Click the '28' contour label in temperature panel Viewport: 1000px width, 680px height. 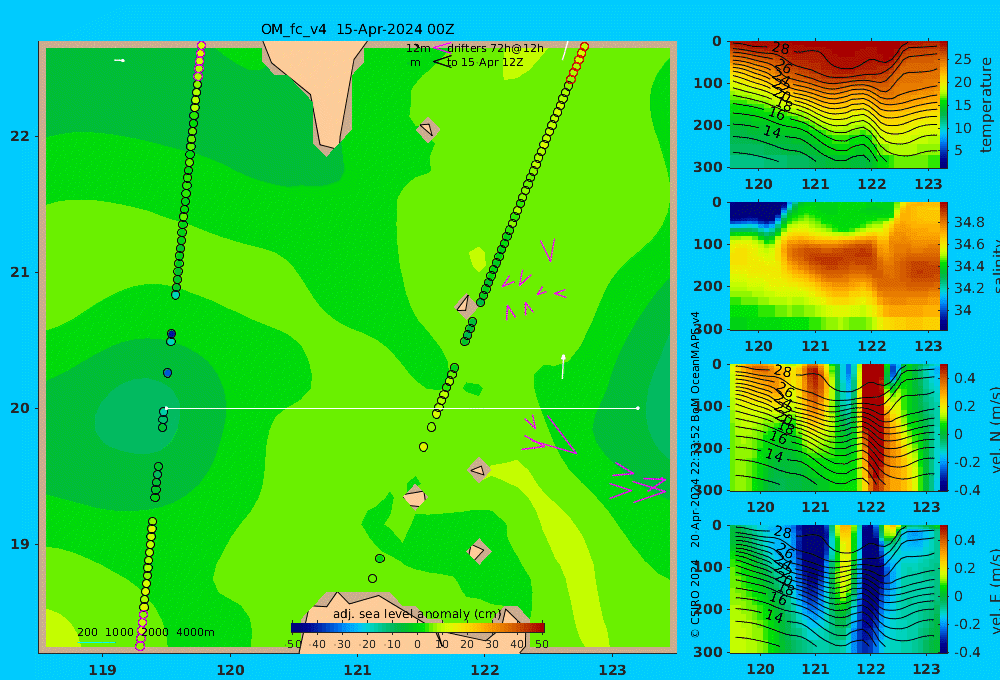[781, 48]
